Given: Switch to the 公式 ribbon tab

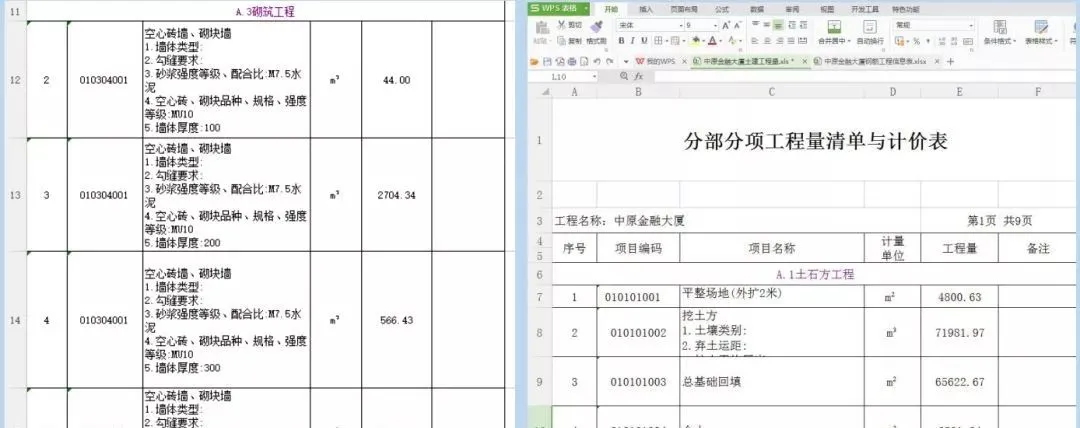Looking at the screenshot, I should pos(722,9).
